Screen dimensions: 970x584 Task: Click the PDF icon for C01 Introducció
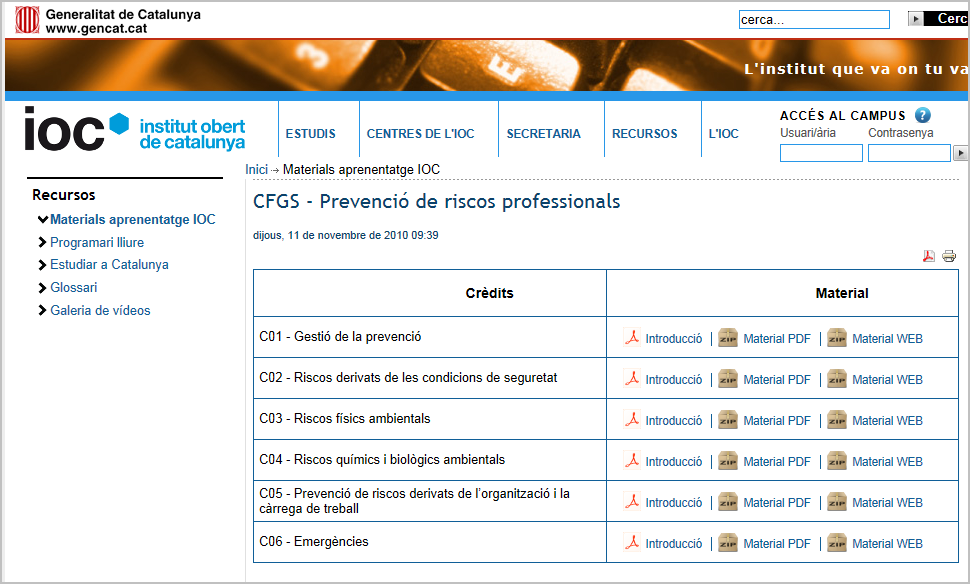pyautogui.click(x=632, y=338)
